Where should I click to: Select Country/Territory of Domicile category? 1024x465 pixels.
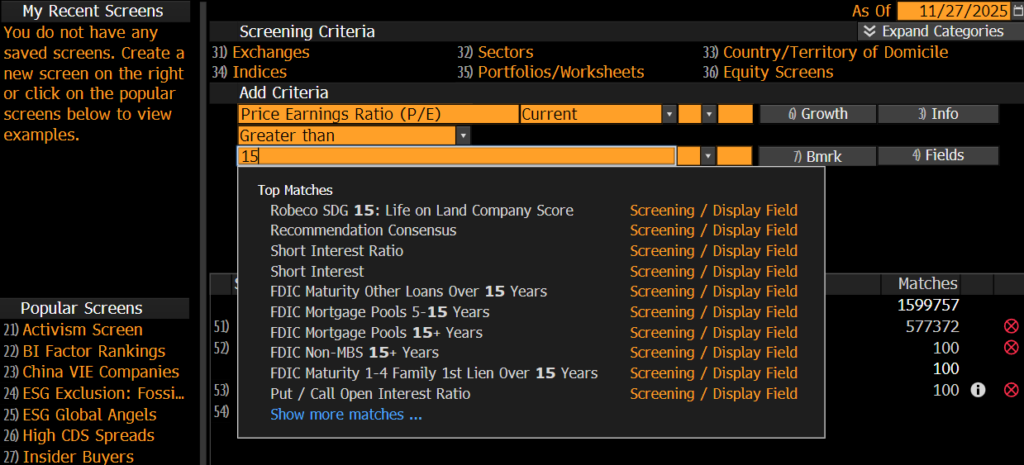(835, 52)
